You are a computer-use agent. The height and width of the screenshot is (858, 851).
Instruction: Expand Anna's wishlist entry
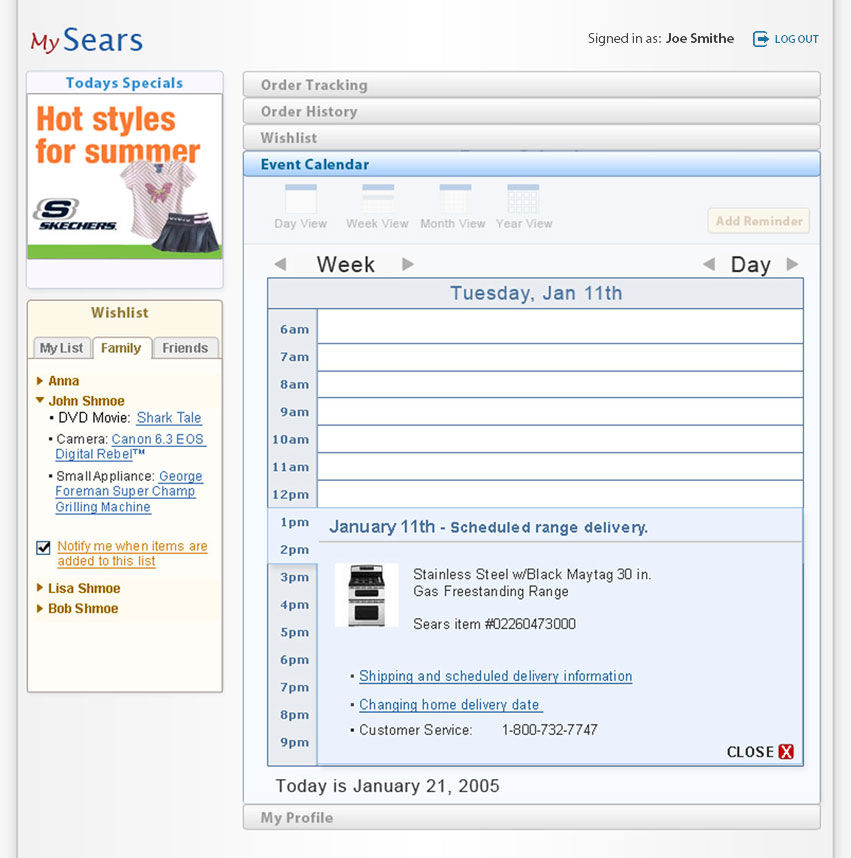(x=41, y=381)
